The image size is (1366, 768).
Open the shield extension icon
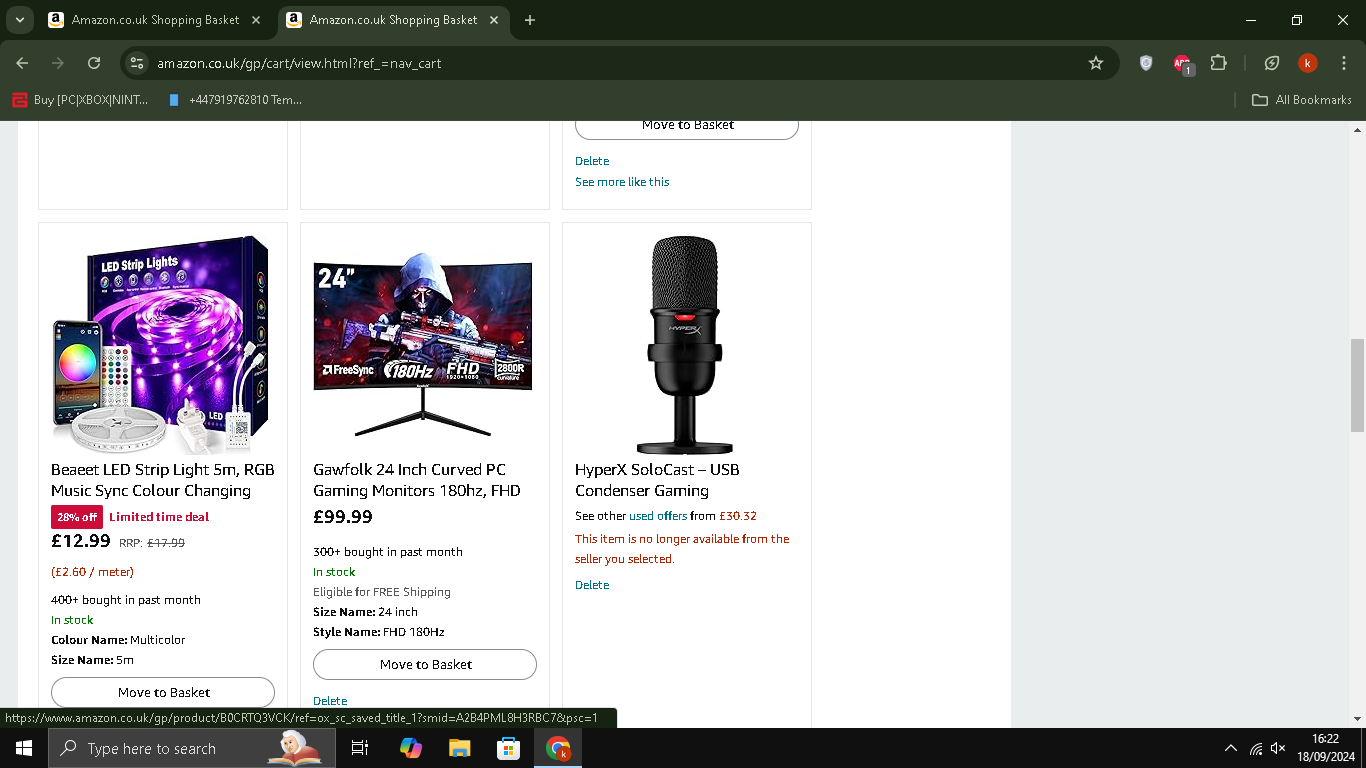coord(1146,63)
